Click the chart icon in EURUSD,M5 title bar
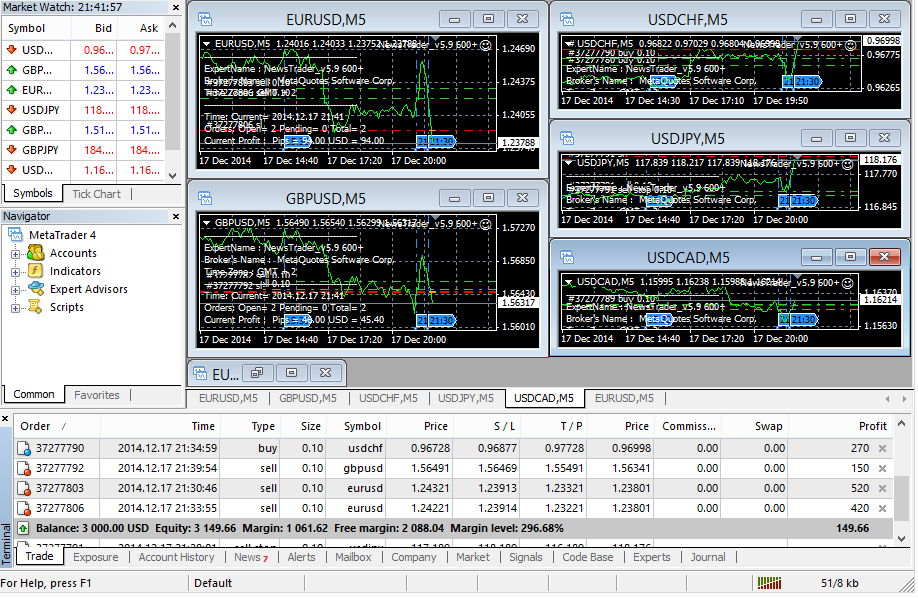Viewport: 918px width, 598px height. pos(205,19)
